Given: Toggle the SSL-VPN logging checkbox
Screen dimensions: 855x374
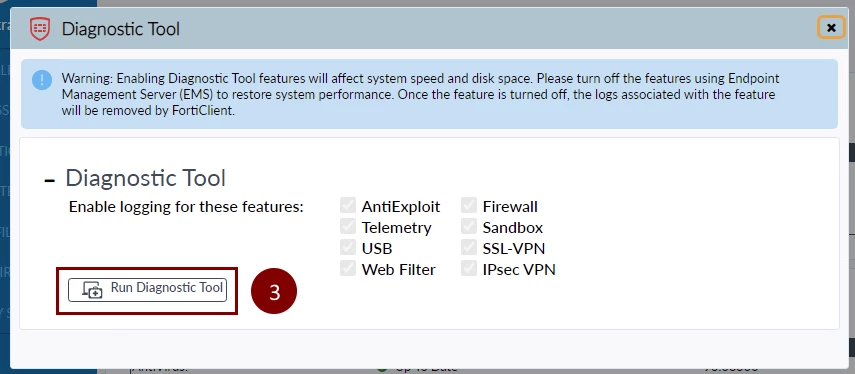Looking at the screenshot, I should [x=469, y=248].
